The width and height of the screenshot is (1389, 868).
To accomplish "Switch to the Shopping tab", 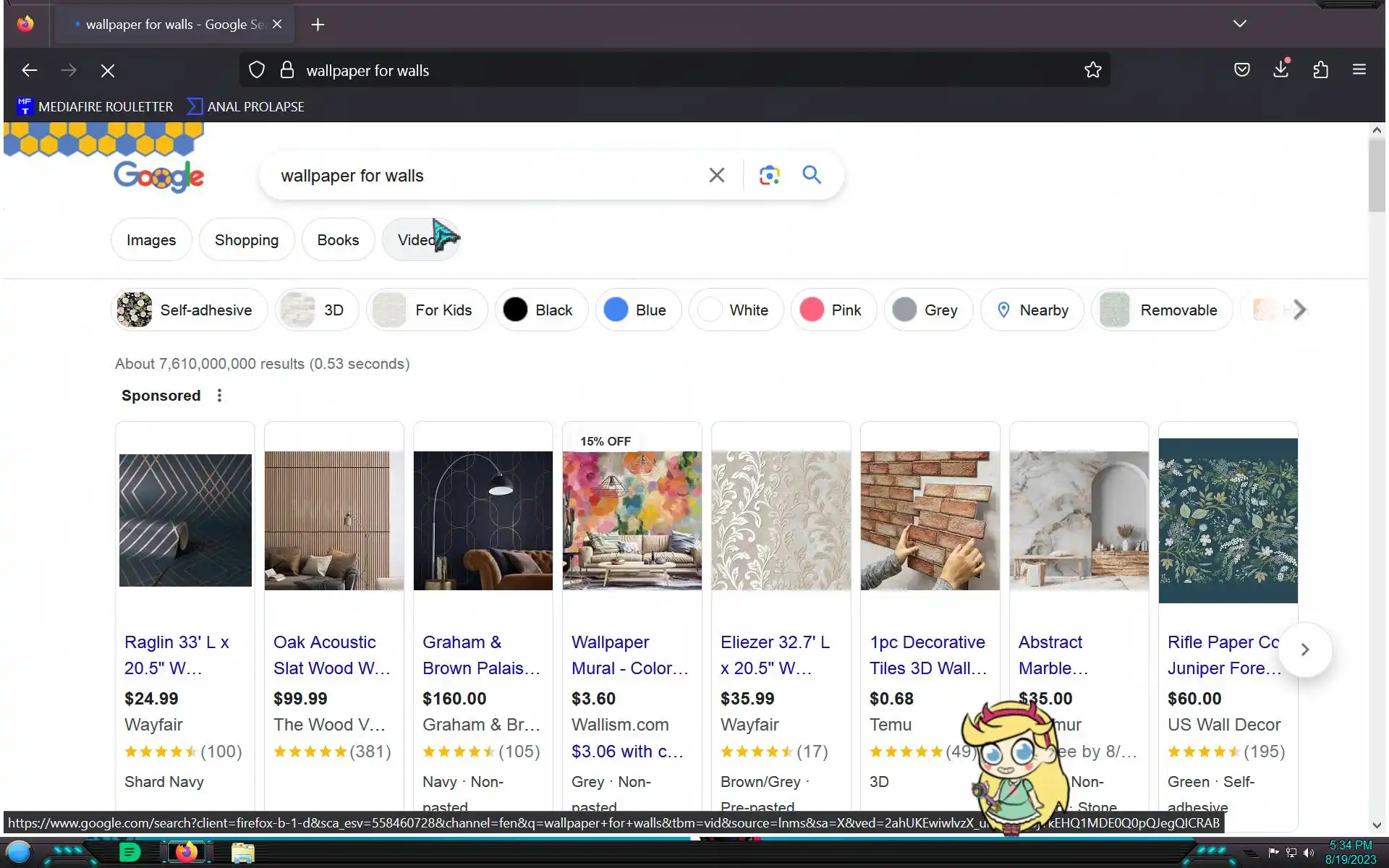I will (x=246, y=240).
